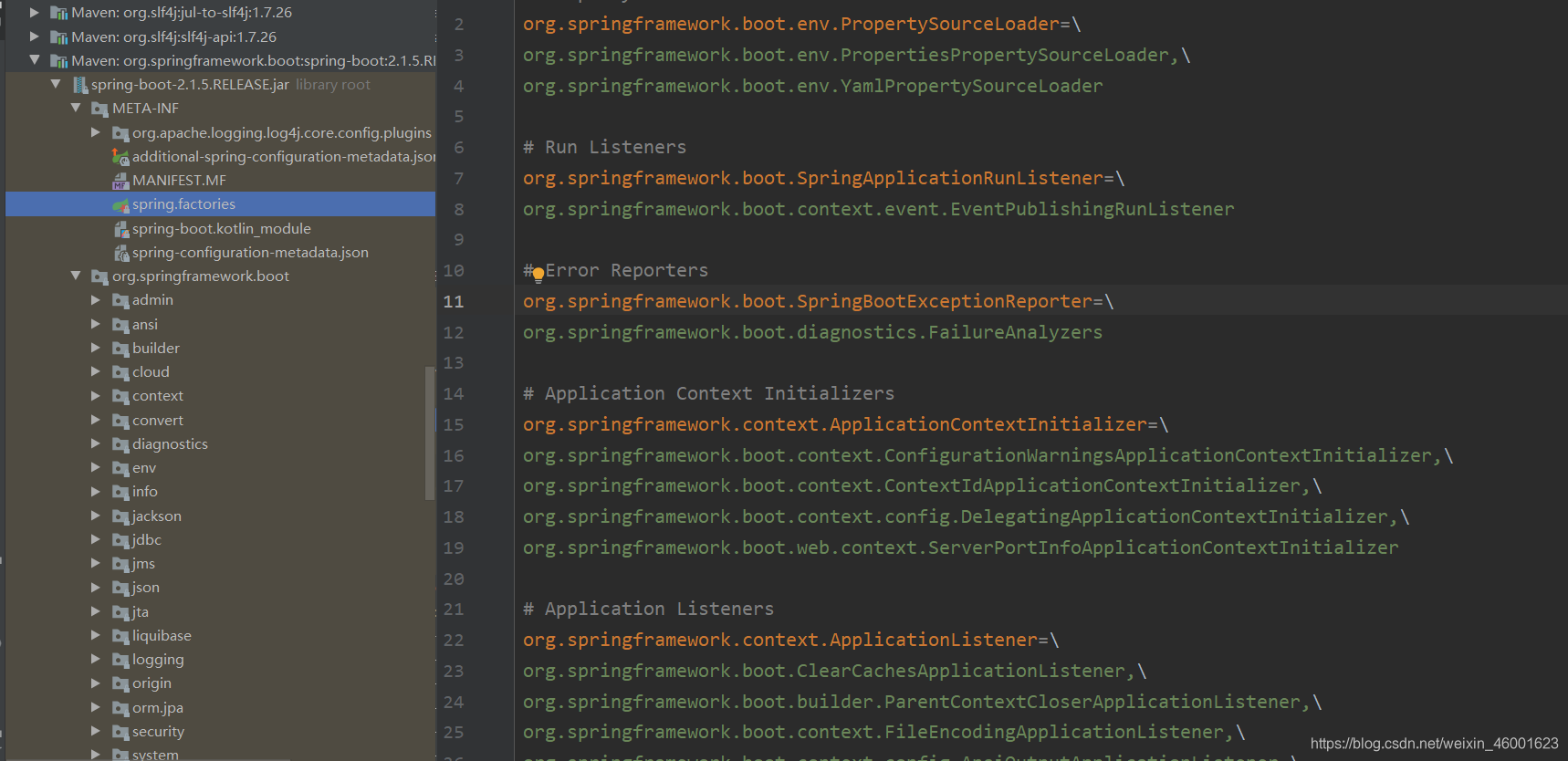Select the spring.factories file
Screen dimensions: 1568x761
coord(221,204)
